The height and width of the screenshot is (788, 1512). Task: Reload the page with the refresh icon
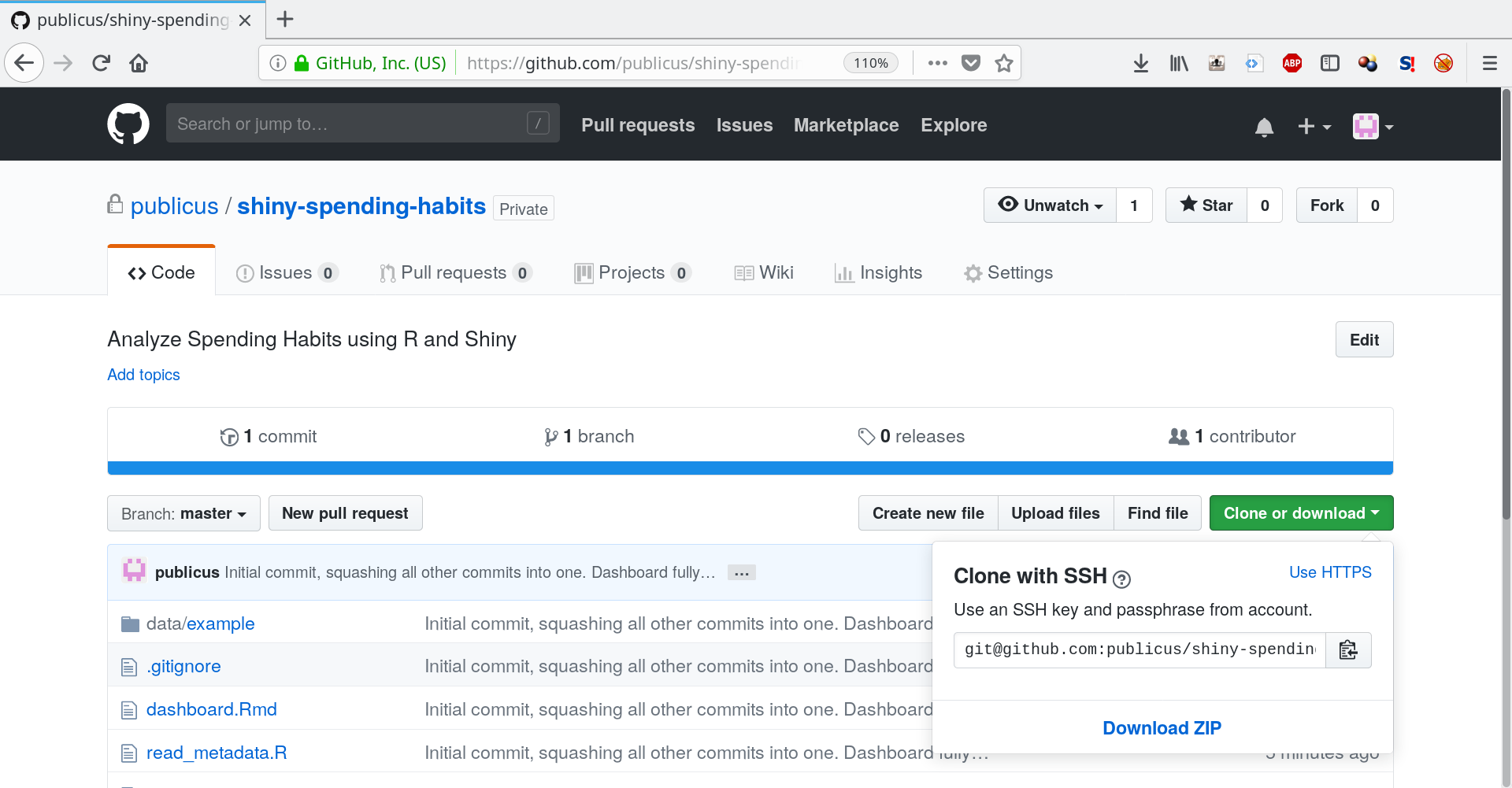101,63
